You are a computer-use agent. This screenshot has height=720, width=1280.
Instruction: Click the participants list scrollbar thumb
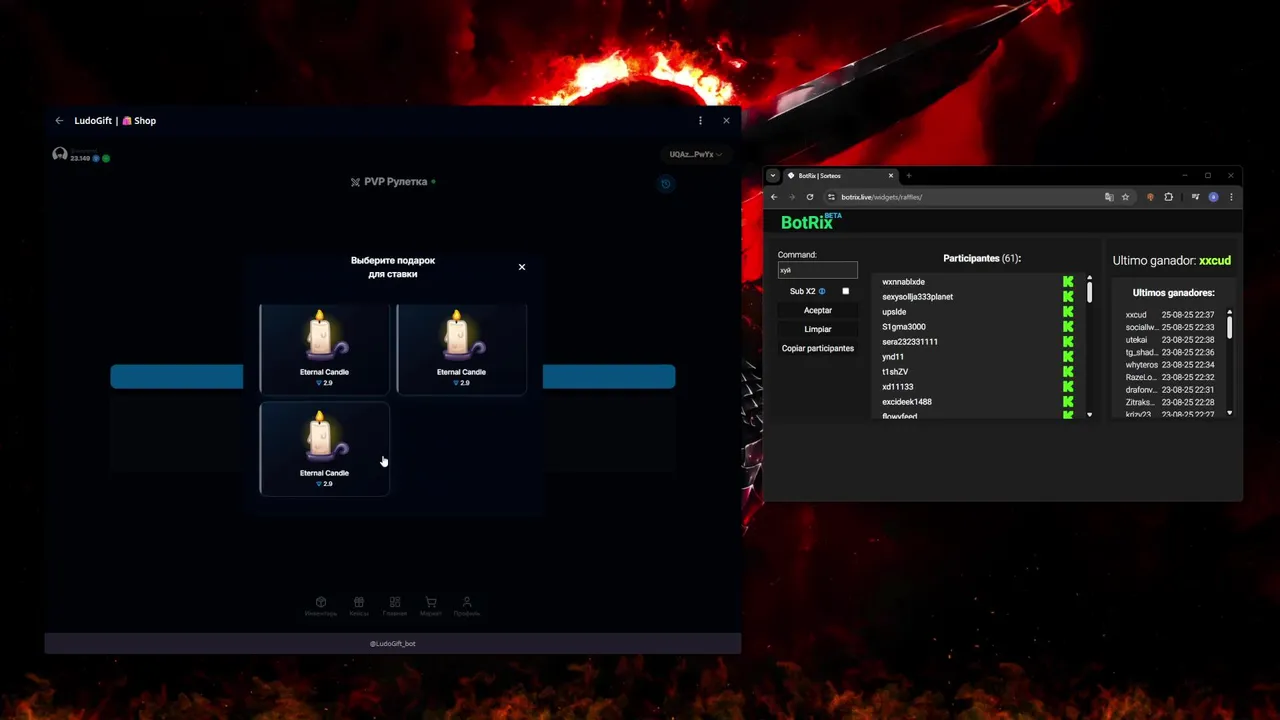(1089, 292)
